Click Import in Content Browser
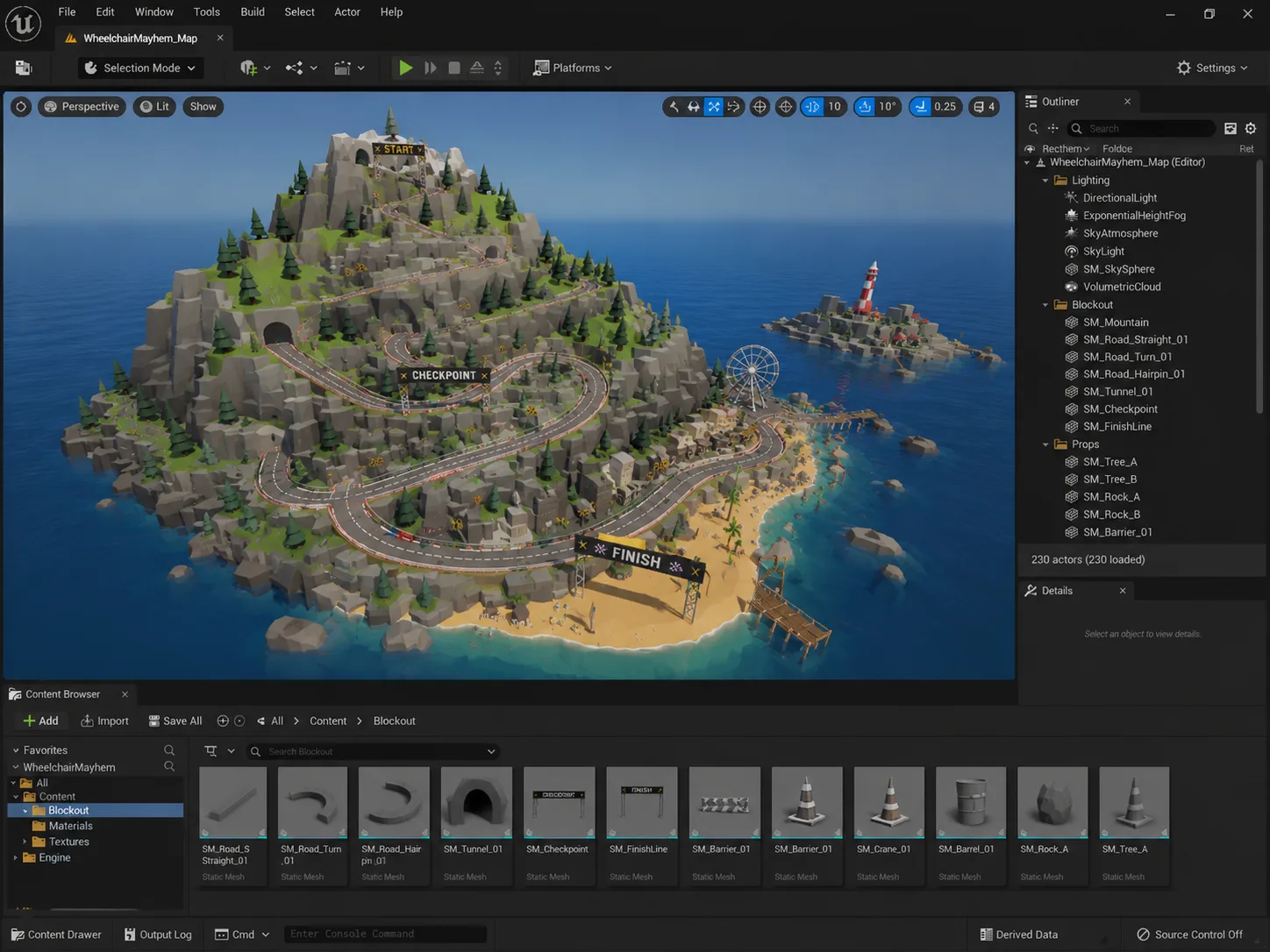 tap(104, 721)
